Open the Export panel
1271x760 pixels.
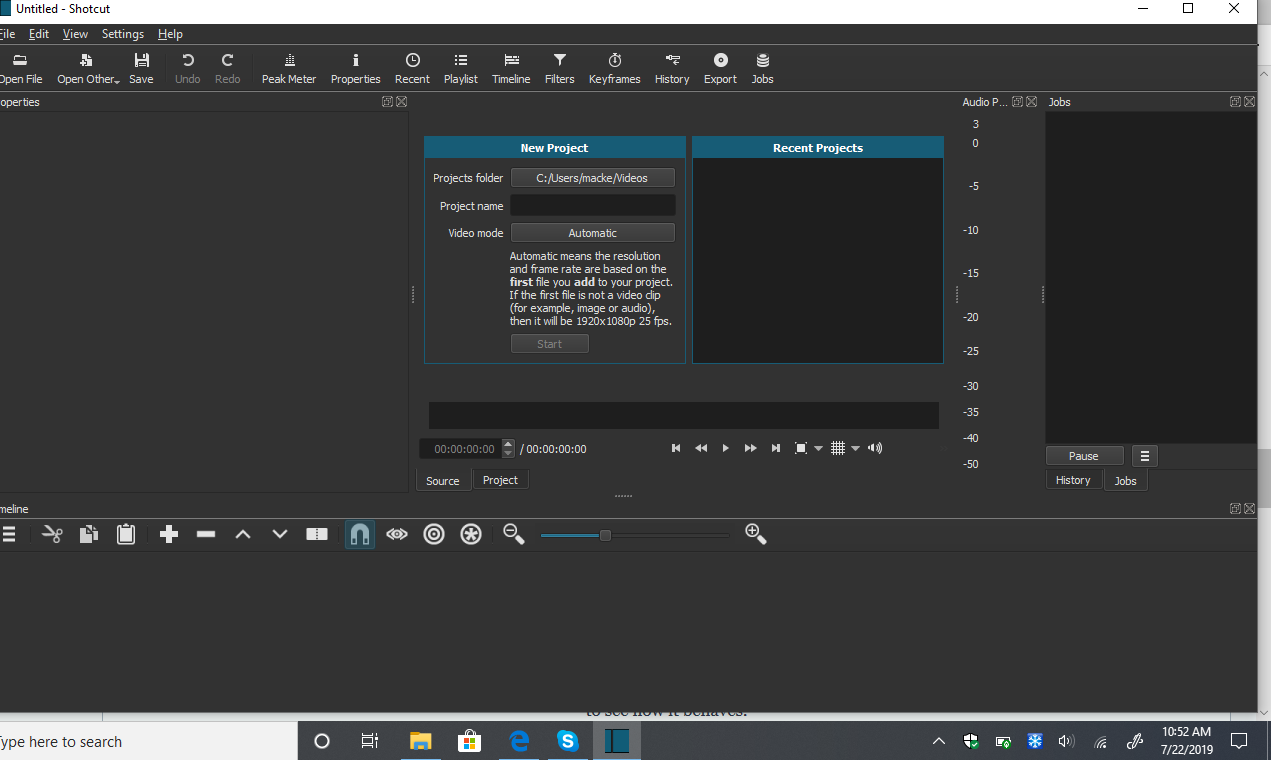tap(720, 68)
